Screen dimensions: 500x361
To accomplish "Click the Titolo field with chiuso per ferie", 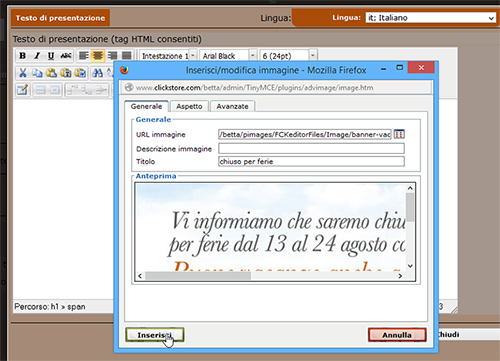I will 311,162.
